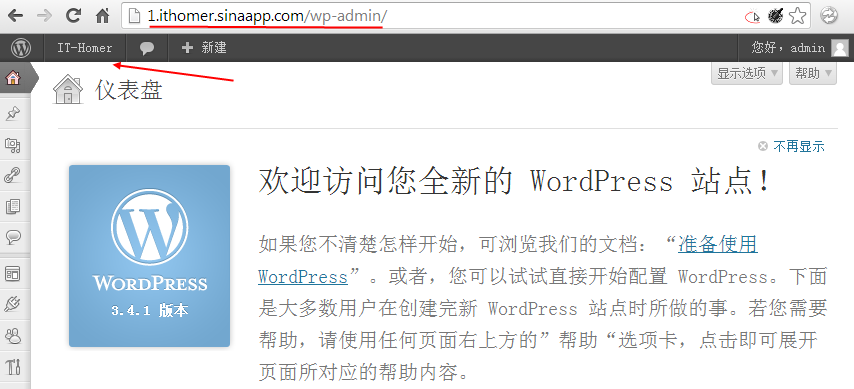
Task: Click the circled x dismiss icon
Action: [x=763, y=146]
